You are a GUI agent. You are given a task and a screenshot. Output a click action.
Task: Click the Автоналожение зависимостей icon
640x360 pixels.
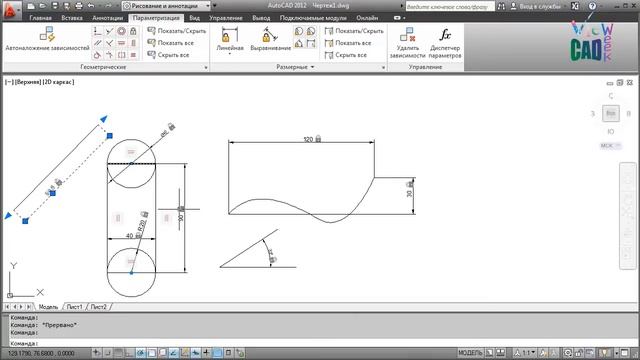47,35
